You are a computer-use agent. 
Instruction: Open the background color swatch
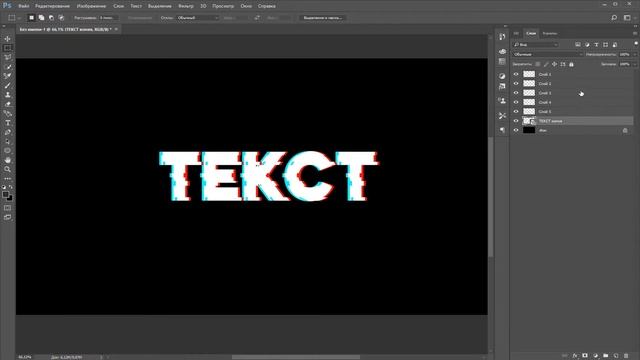click(10, 198)
